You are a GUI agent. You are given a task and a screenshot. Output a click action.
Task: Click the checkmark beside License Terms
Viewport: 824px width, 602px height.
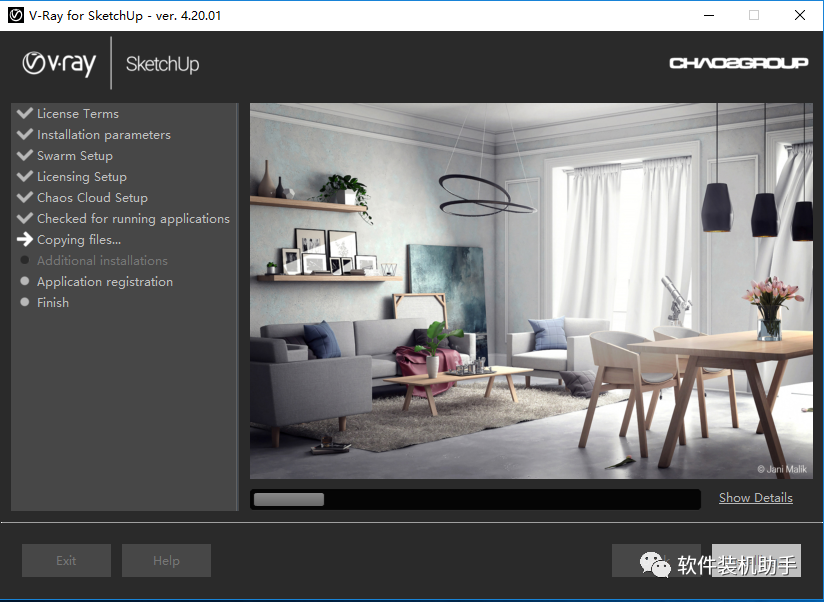click(x=25, y=113)
